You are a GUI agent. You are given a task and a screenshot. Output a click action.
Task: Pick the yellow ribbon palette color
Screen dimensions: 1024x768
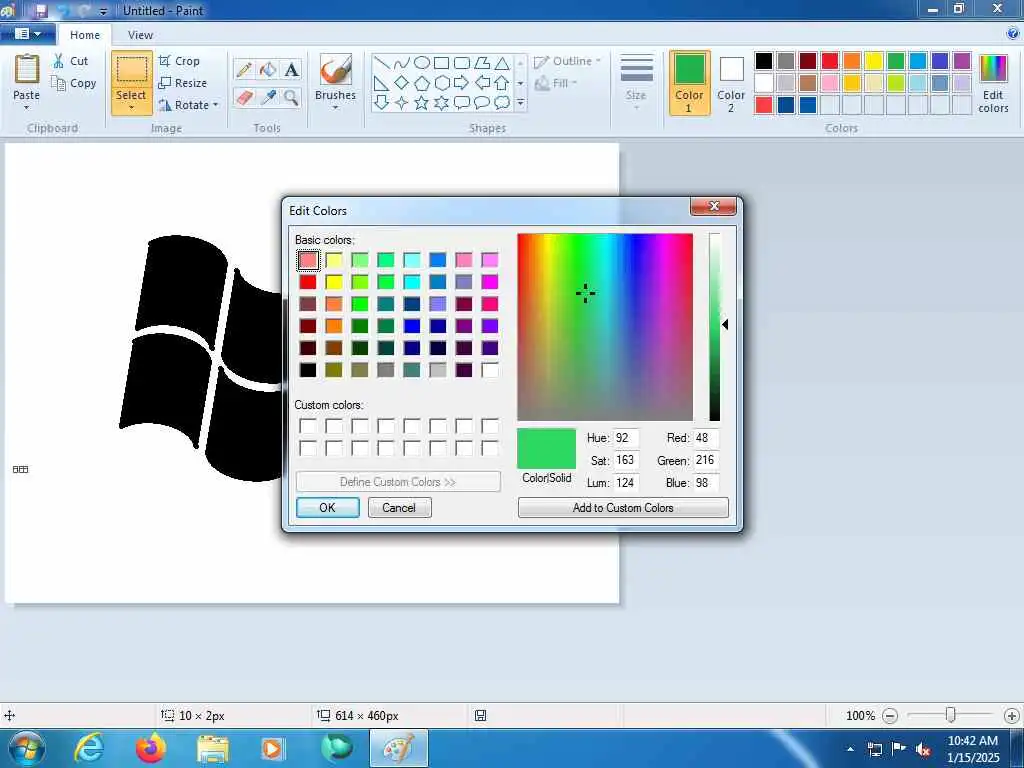[x=874, y=61]
